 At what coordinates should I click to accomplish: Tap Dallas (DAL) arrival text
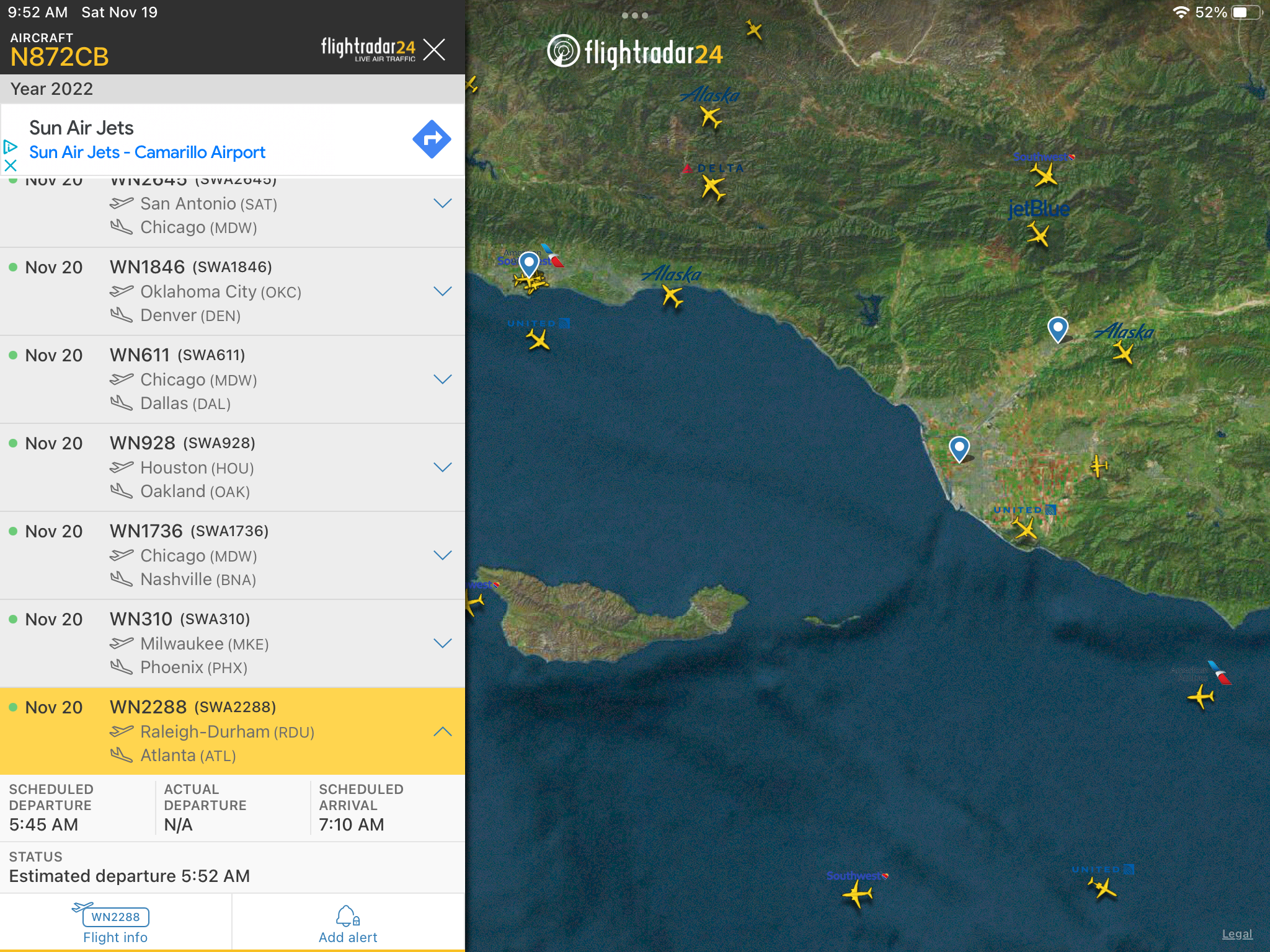tap(185, 403)
